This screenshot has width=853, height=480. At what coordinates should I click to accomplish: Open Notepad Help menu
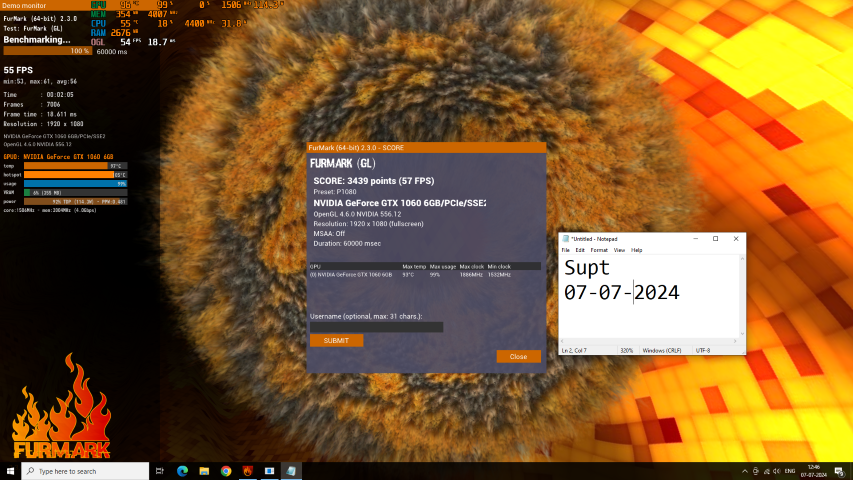(x=636, y=250)
